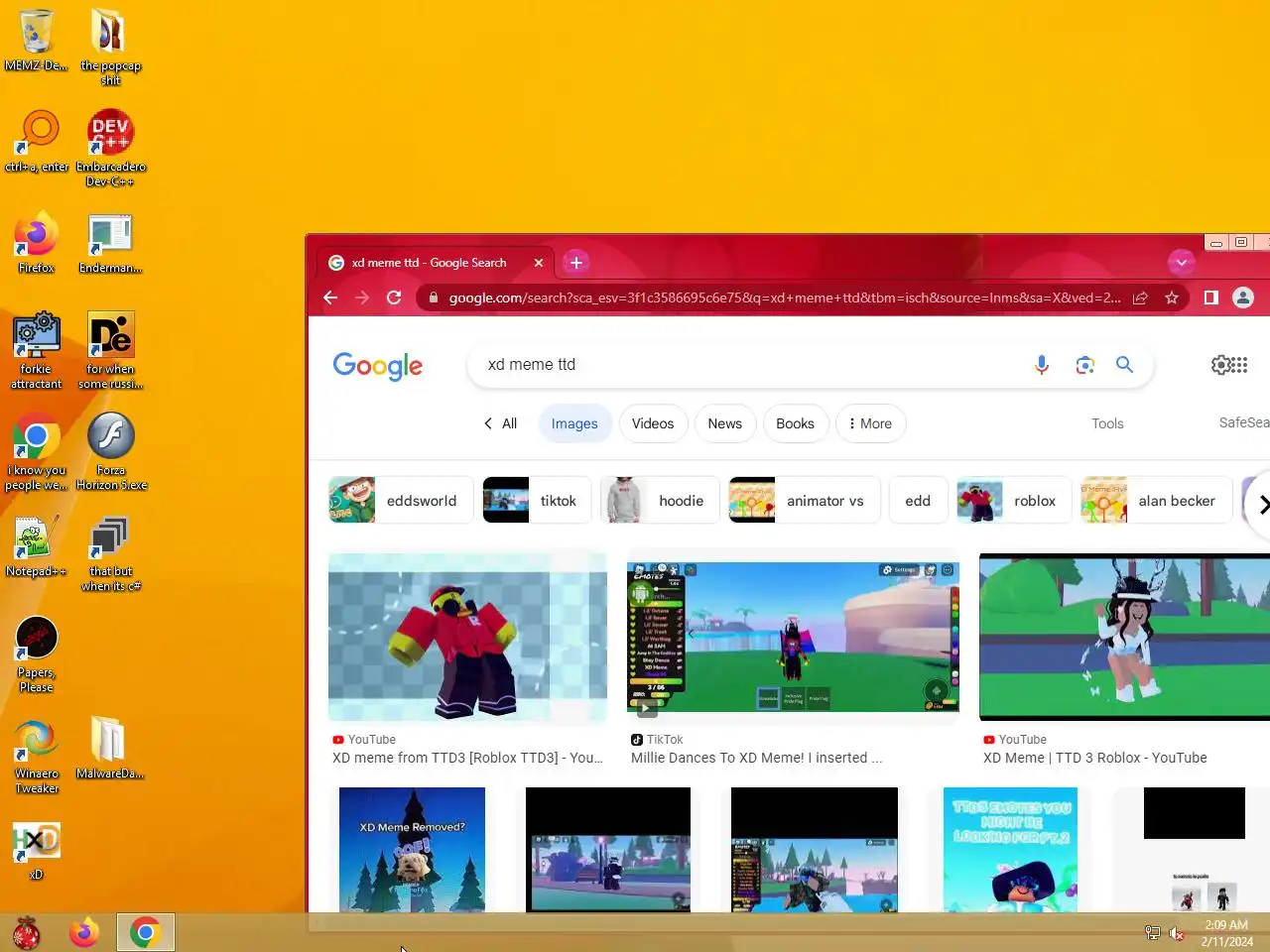Filter by alan becker chip
The image size is (1270, 952).
1157,501
